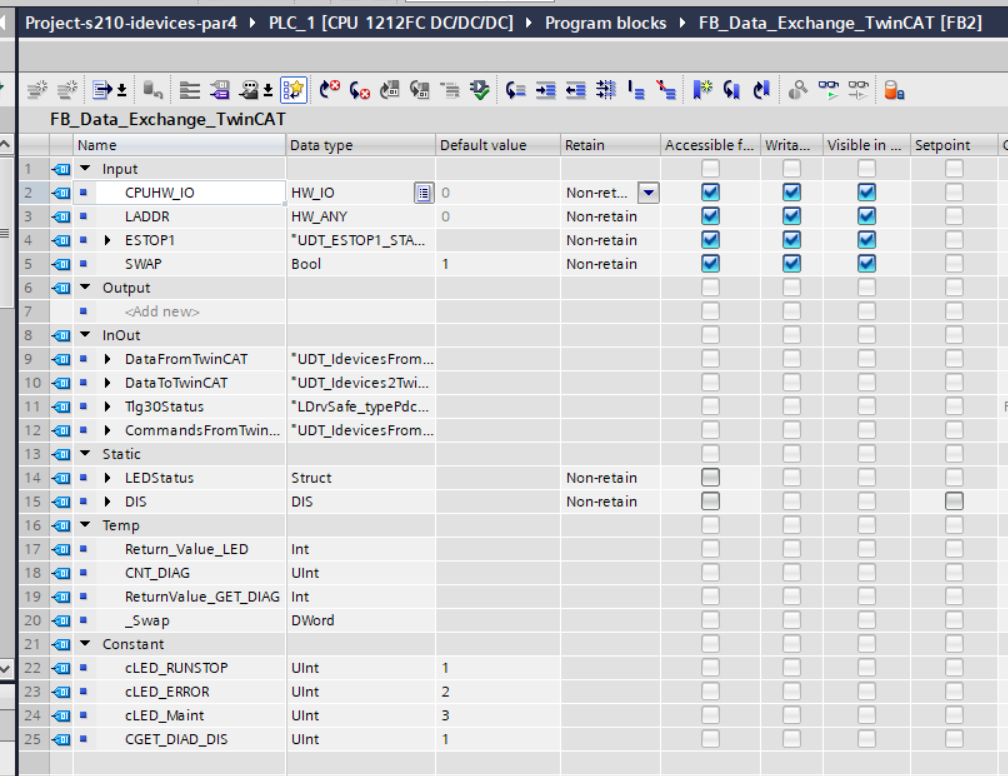
Task: Click the auto-format text icon with double arrows
Action: coord(606,90)
